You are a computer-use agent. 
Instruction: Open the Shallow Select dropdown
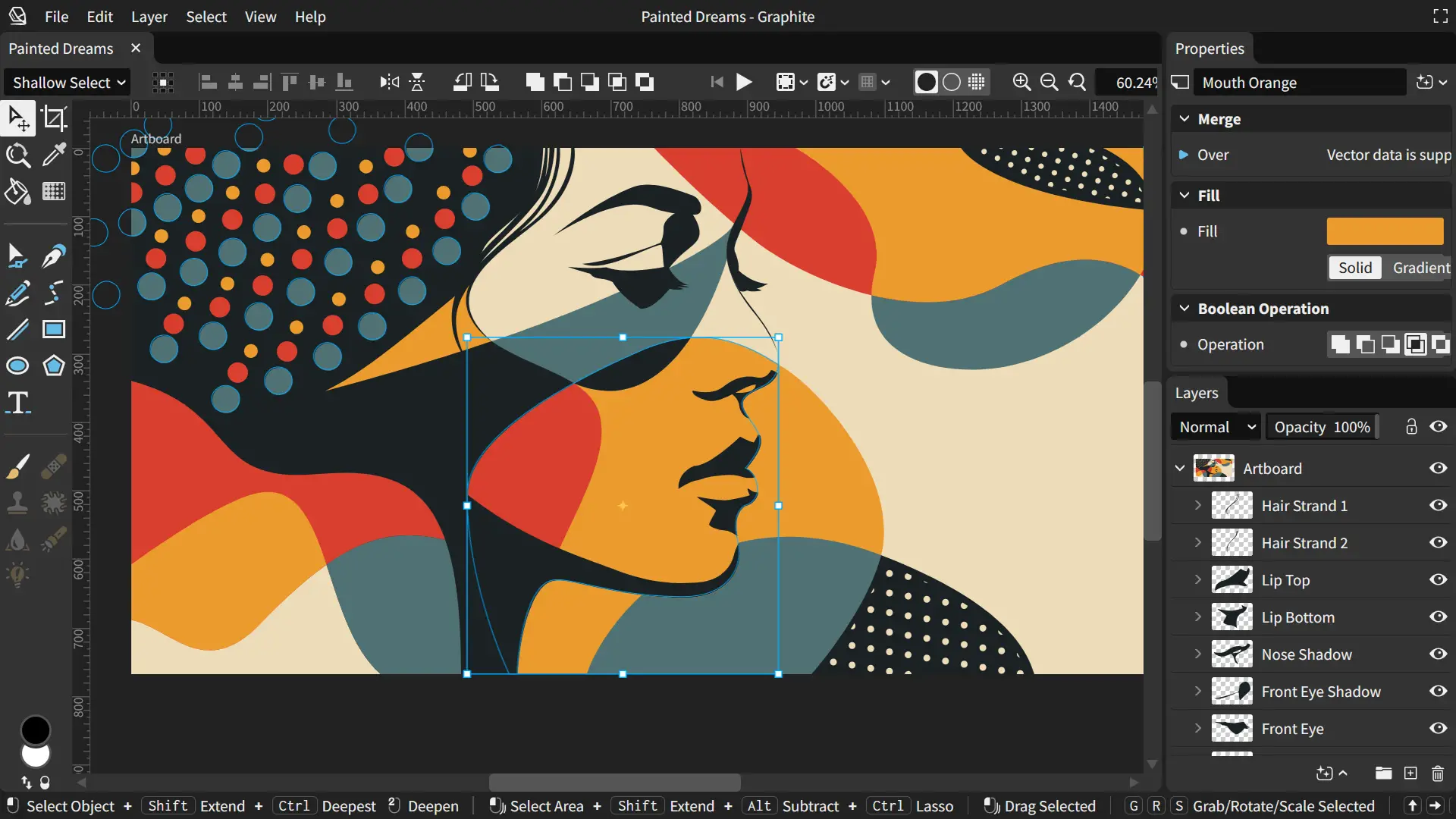pos(68,82)
